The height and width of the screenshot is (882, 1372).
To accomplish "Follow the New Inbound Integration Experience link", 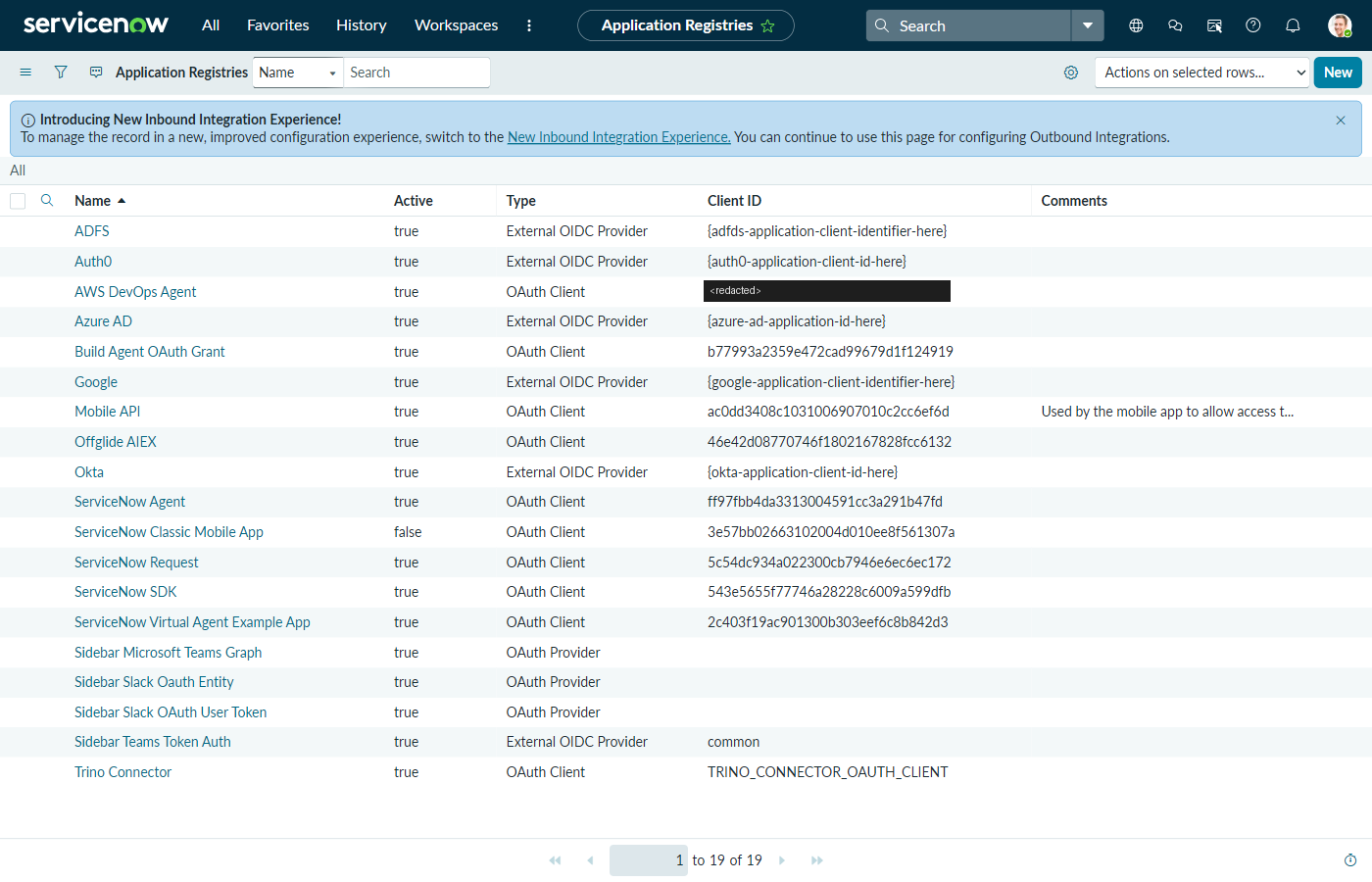I will [619, 137].
